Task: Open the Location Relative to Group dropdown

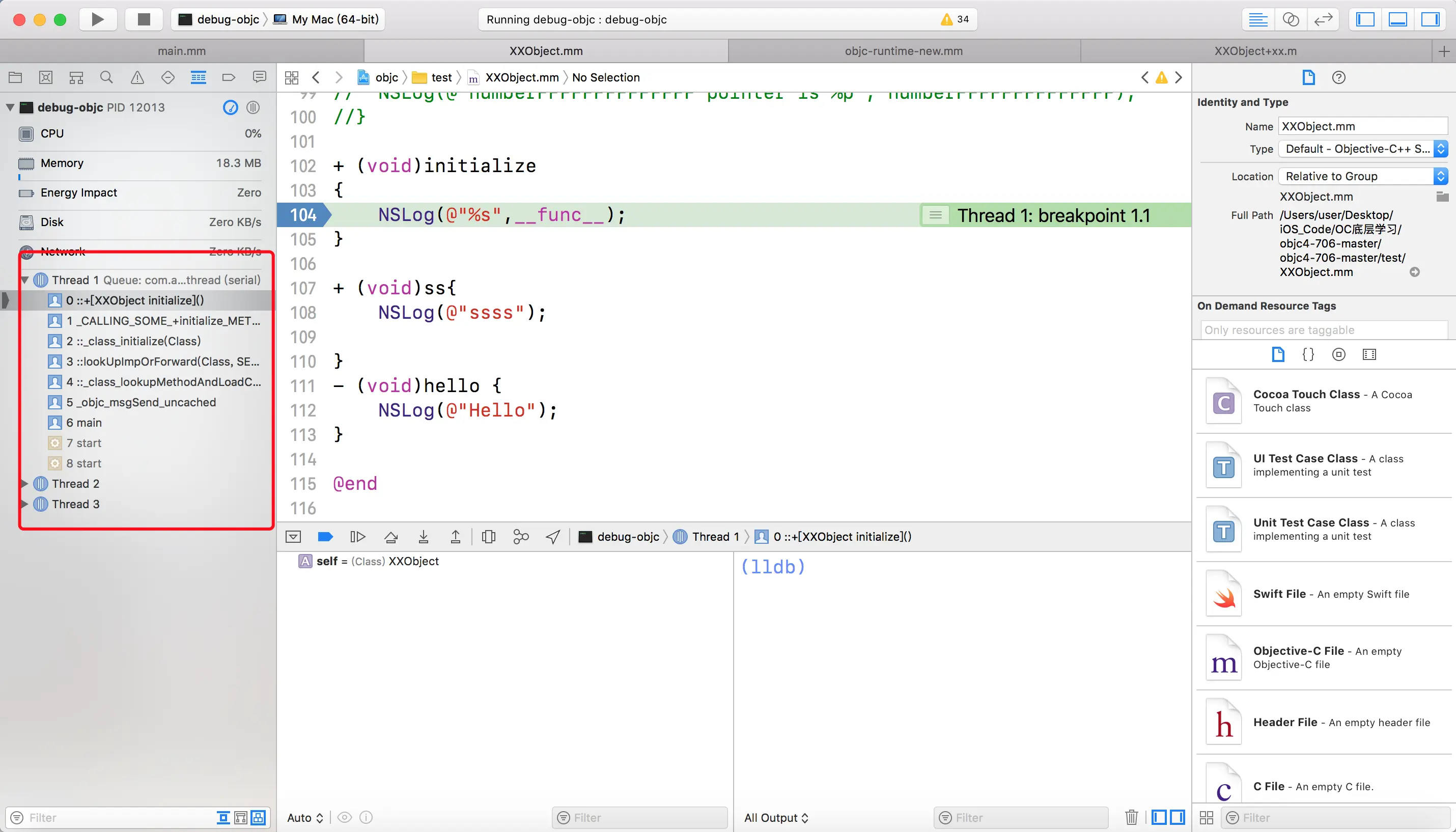Action: click(x=1362, y=177)
